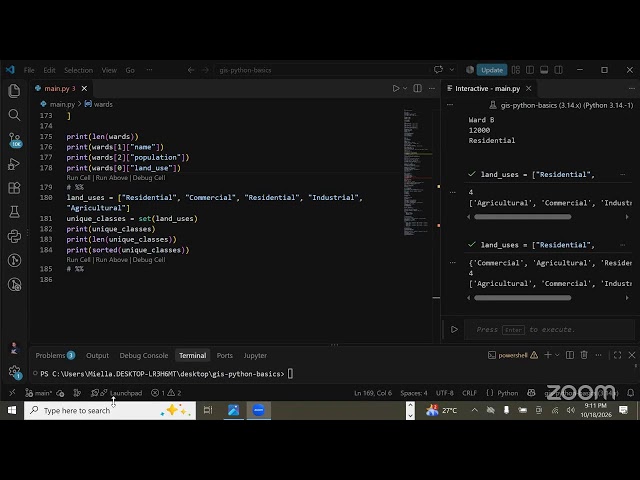The height and width of the screenshot is (480, 640).
Task: Open the Manage gear settings icon
Action: point(14,372)
